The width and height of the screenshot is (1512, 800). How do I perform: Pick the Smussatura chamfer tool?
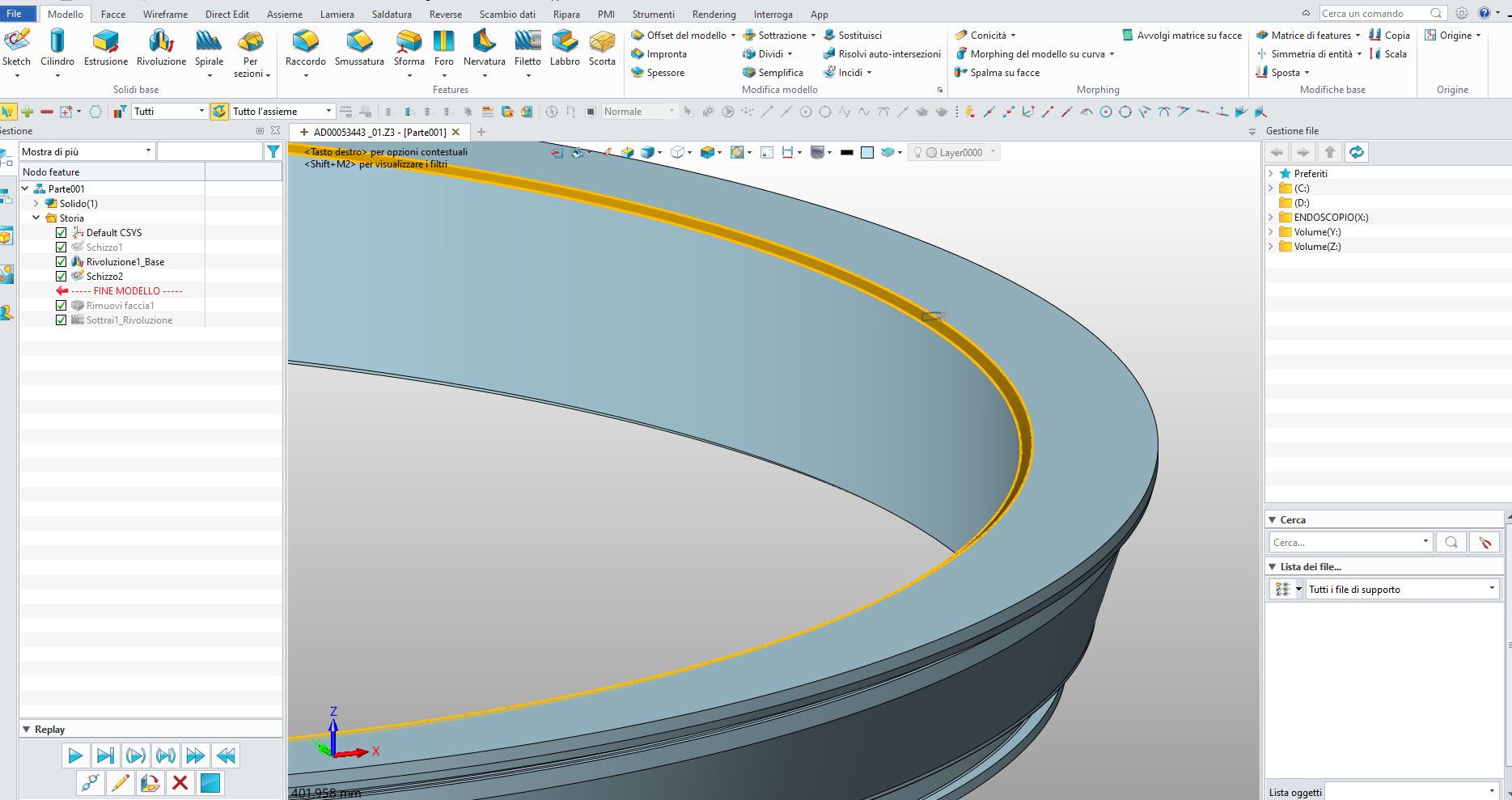(x=359, y=47)
